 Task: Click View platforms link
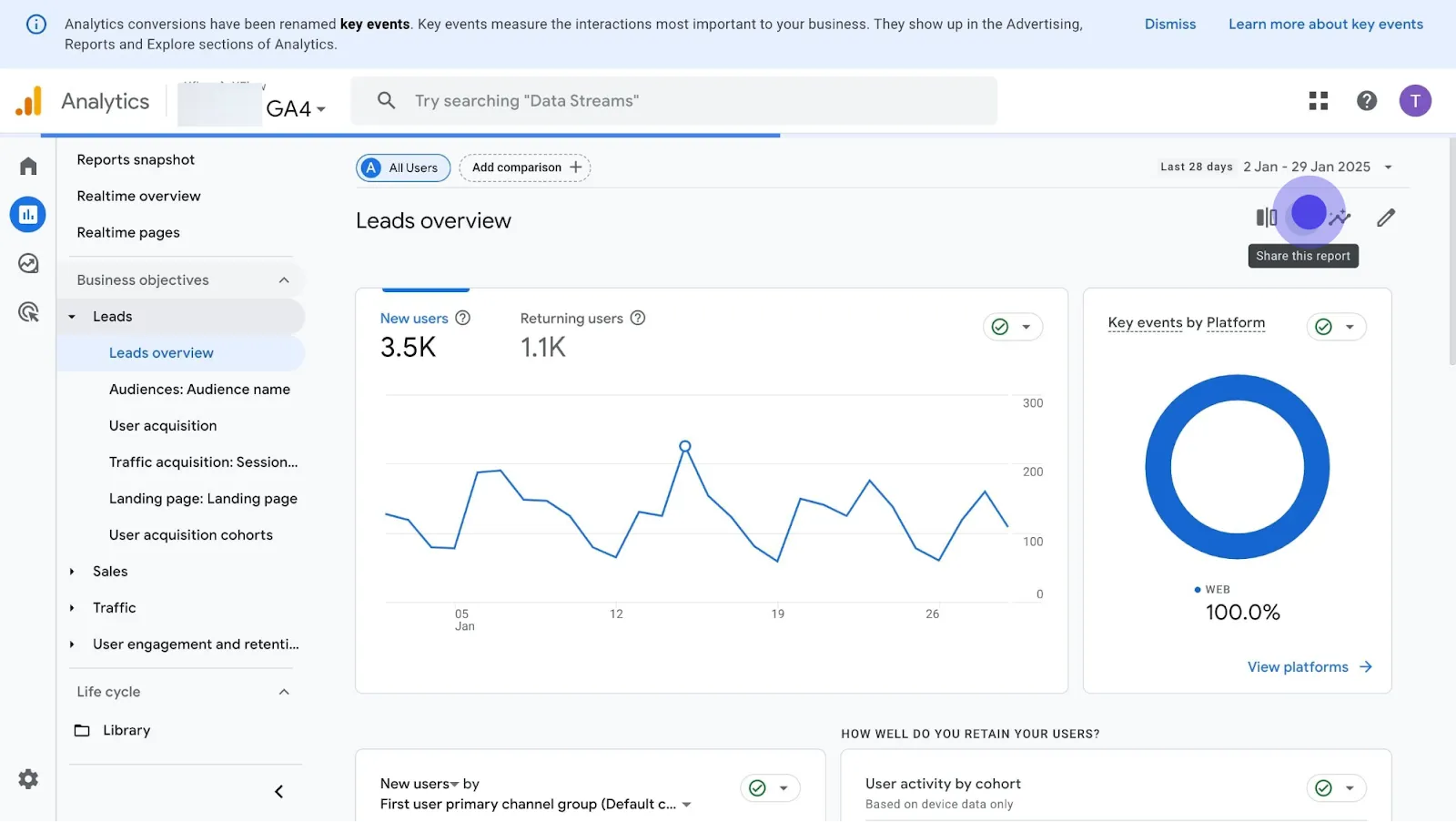pyautogui.click(x=1299, y=667)
